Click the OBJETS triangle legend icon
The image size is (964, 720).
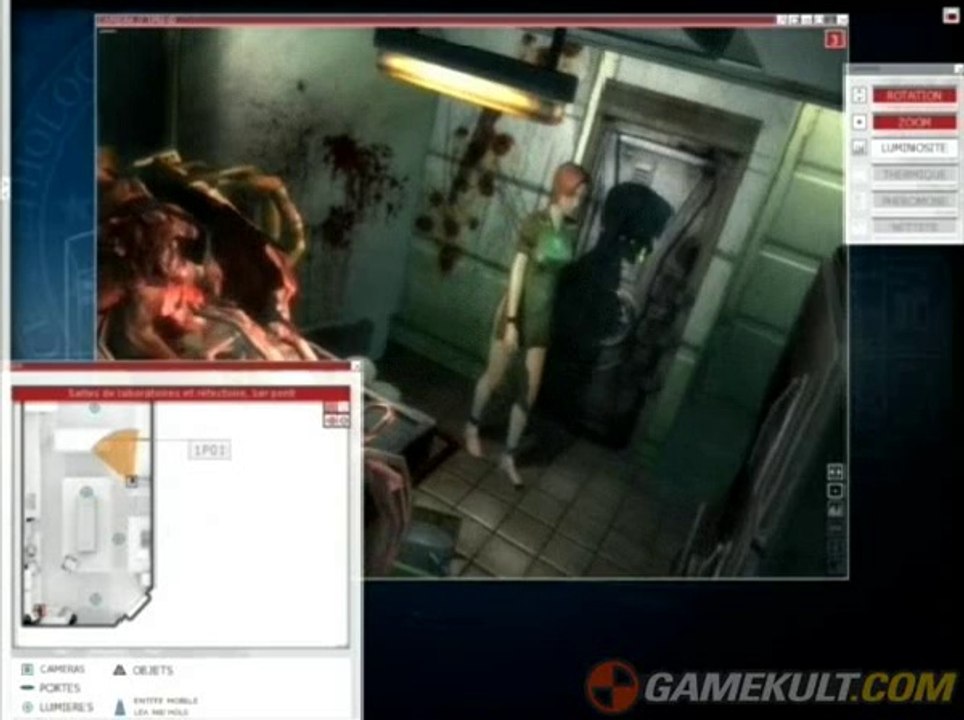(119, 670)
